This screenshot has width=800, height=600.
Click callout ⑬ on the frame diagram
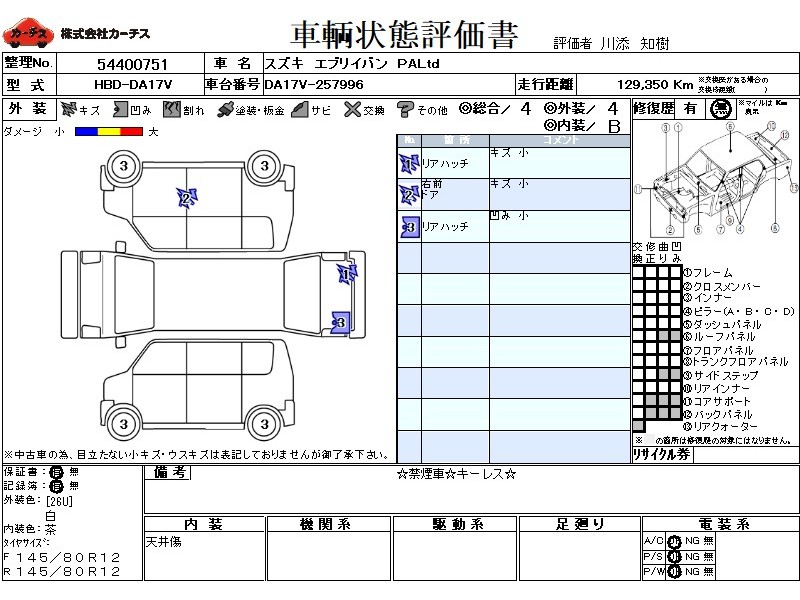[x=794, y=188]
